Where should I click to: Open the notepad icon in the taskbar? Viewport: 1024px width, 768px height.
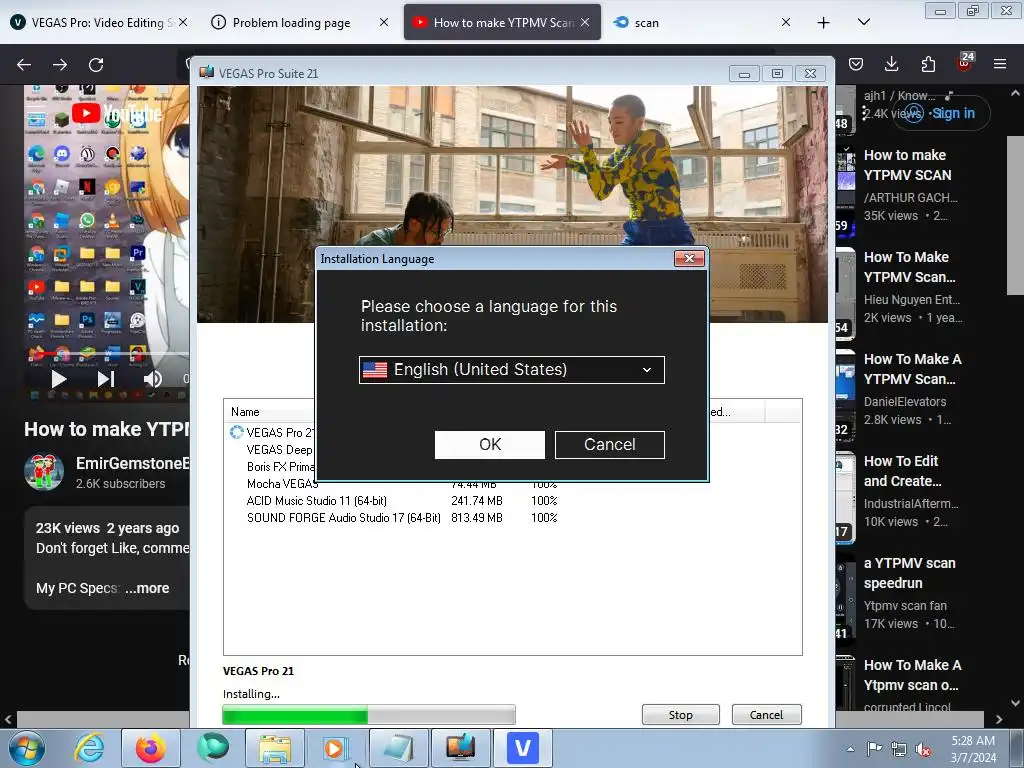pos(398,748)
